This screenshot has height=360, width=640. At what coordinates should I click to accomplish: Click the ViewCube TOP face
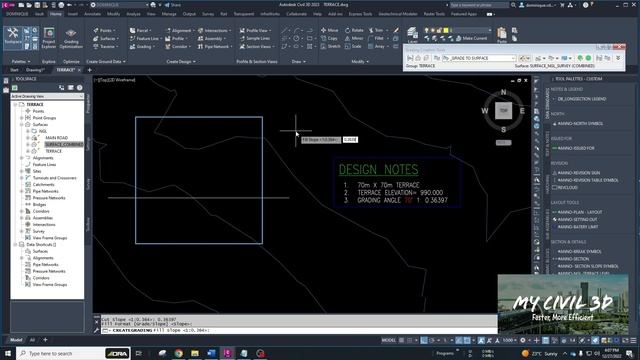(503, 111)
